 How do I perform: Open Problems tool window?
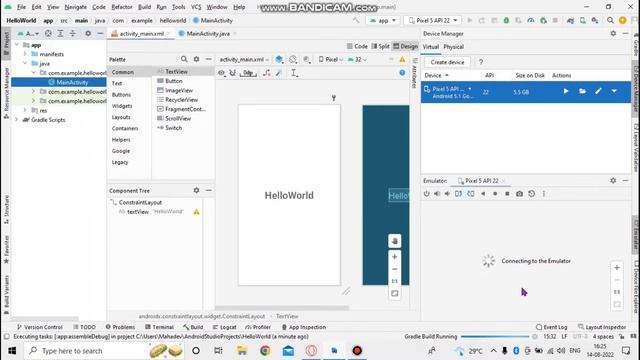[x=120, y=327]
